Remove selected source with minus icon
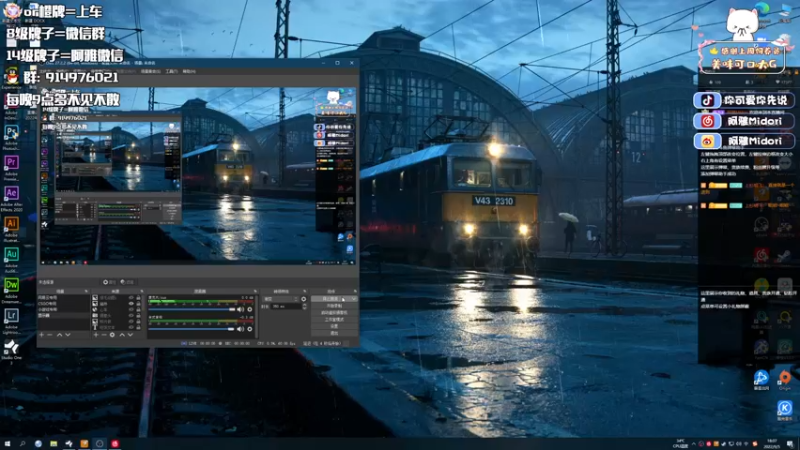This screenshot has width=800, height=450. point(104,335)
